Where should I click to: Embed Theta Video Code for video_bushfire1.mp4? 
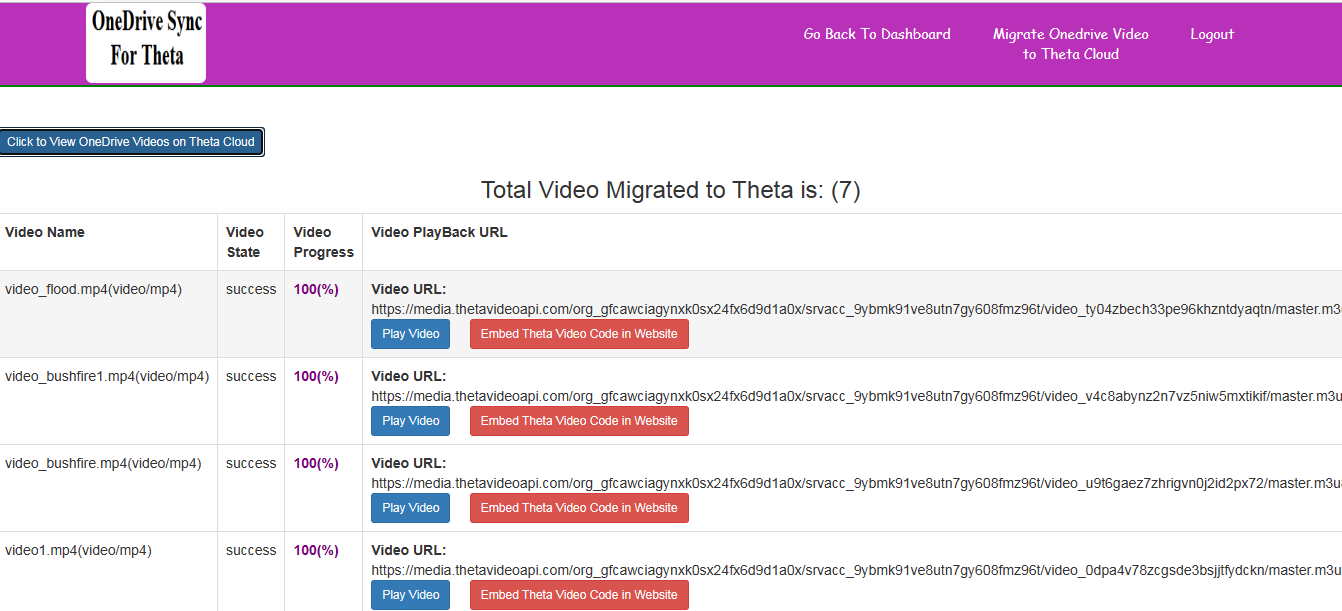pyautogui.click(x=579, y=421)
